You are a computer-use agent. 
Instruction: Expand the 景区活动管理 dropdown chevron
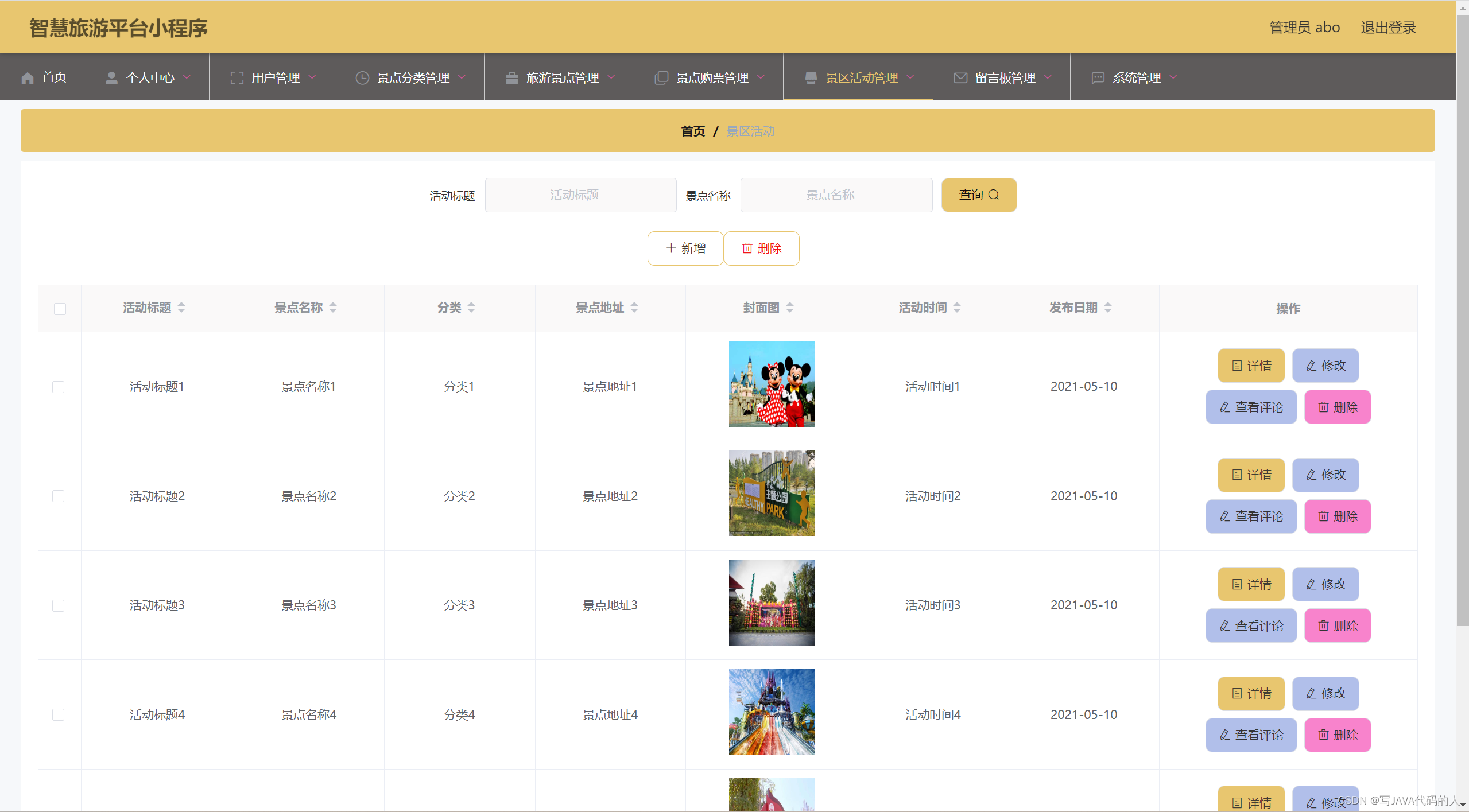[x=910, y=77]
